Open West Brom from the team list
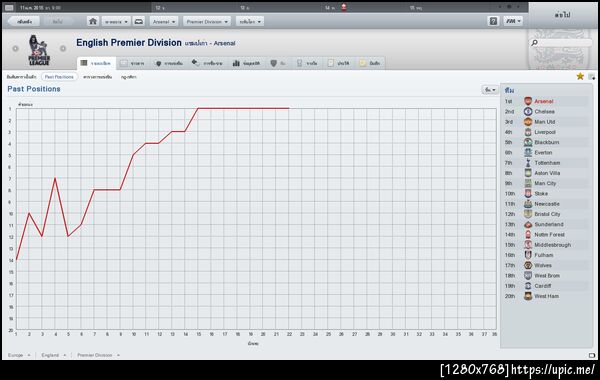Screen dimensions: 600x380 (547, 276)
